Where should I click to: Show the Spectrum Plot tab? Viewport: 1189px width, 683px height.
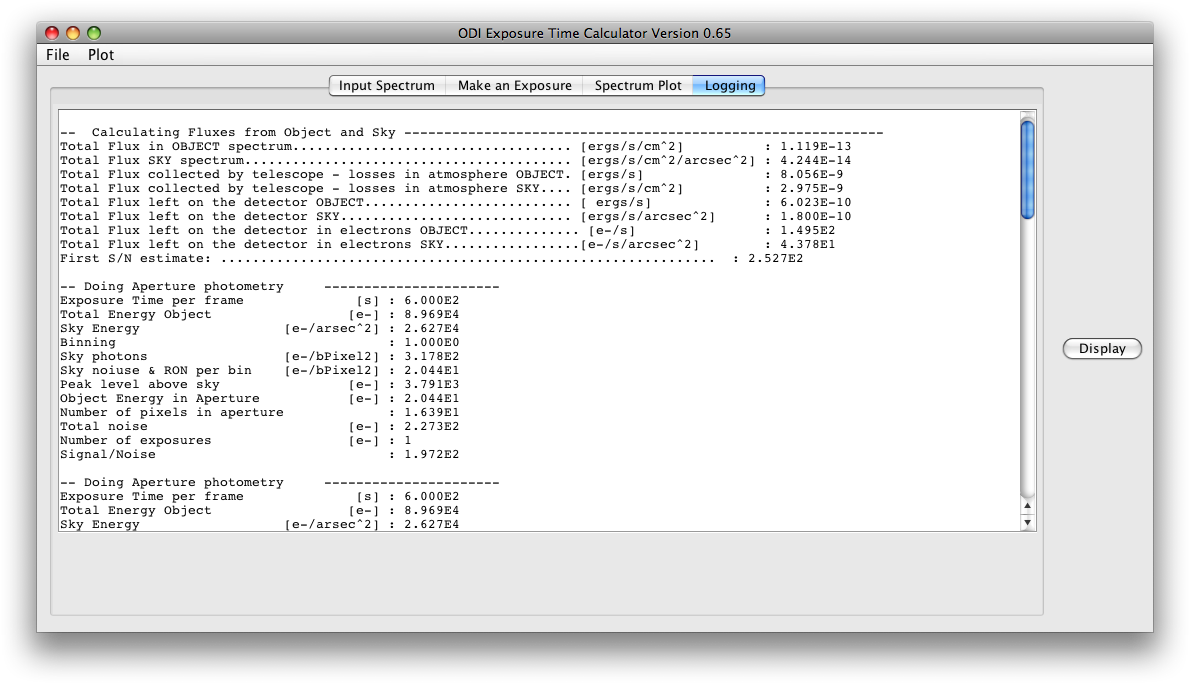click(x=638, y=86)
